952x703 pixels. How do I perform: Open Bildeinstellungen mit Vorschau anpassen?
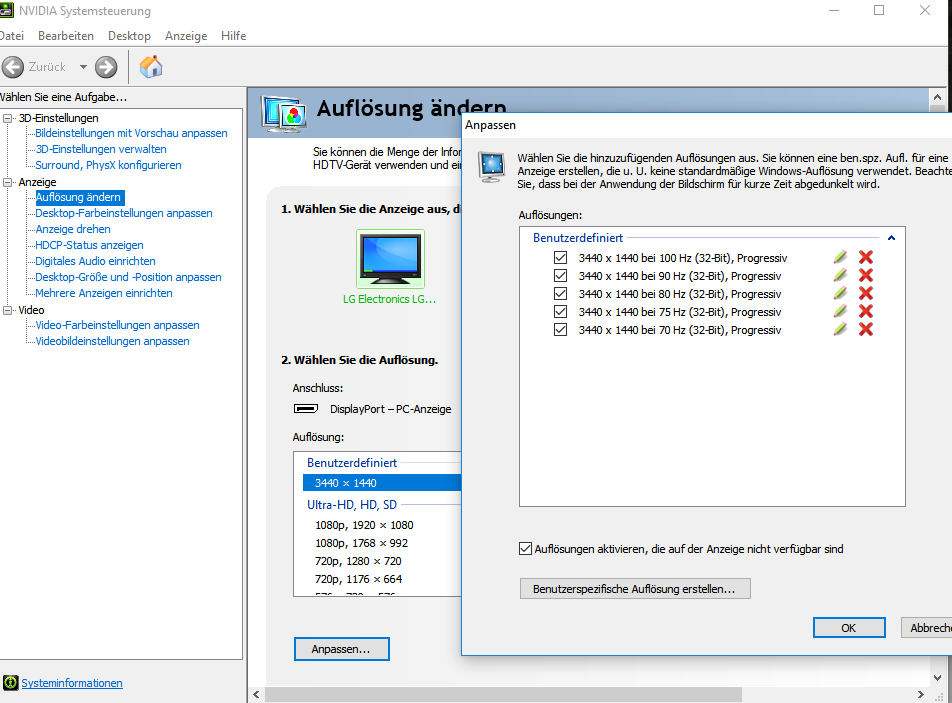pyautogui.click(x=131, y=133)
